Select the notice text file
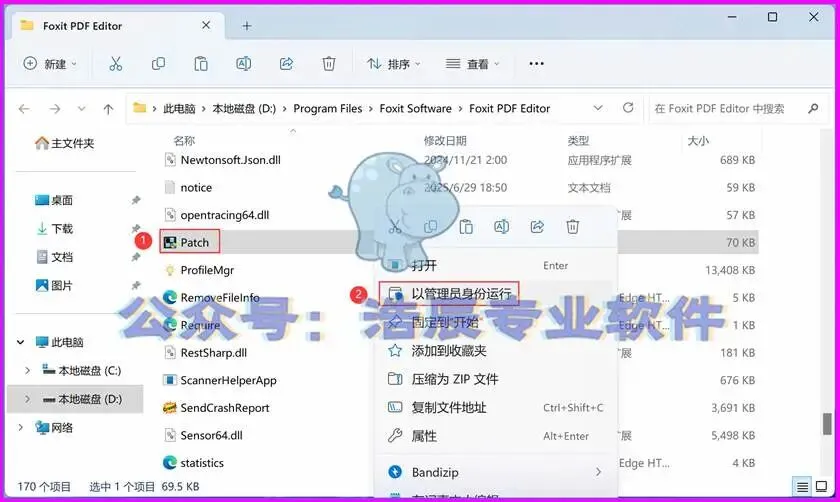The height and width of the screenshot is (502, 840). click(196, 188)
